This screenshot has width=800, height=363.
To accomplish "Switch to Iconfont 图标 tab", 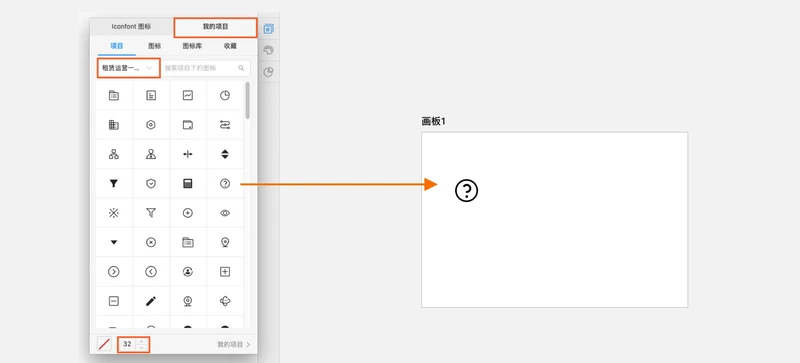I will (x=131, y=27).
